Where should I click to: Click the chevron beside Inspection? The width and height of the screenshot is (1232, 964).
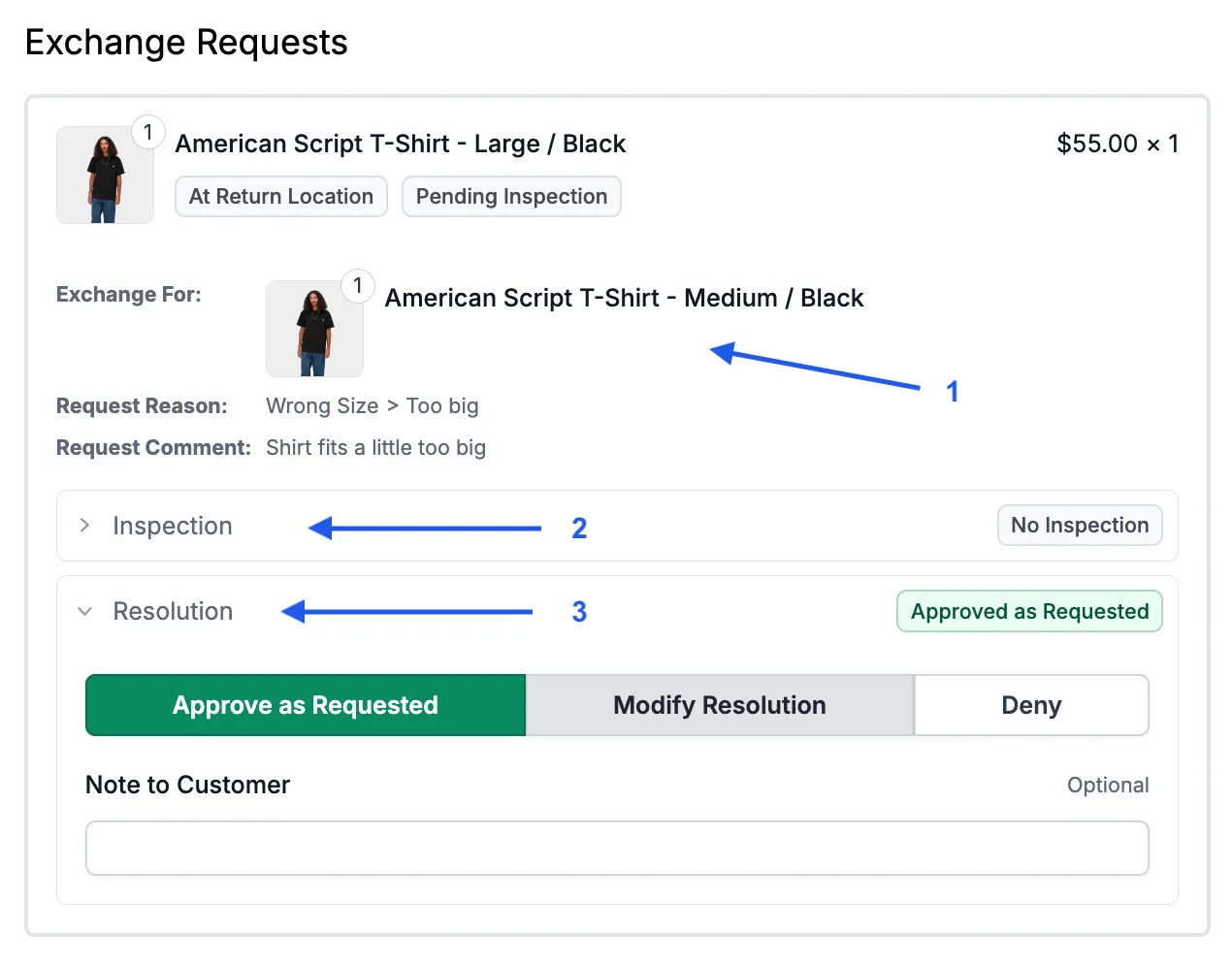84,526
